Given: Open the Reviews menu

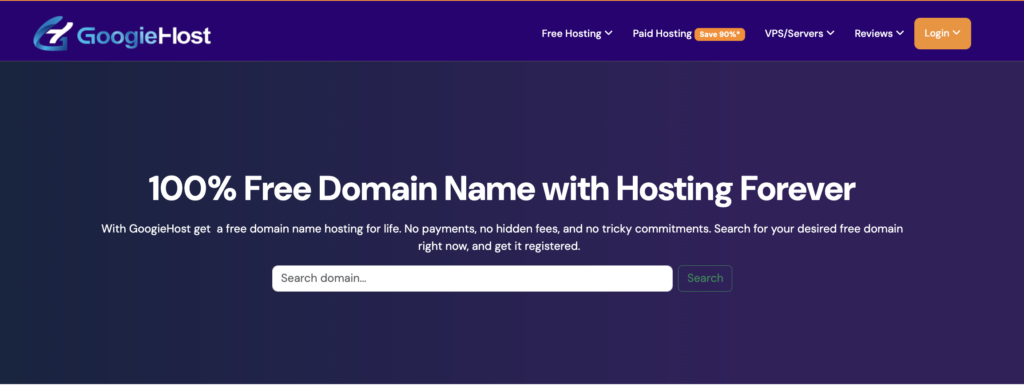Looking at the screenshot, I should pyautogui.click(x=879, y=33).
